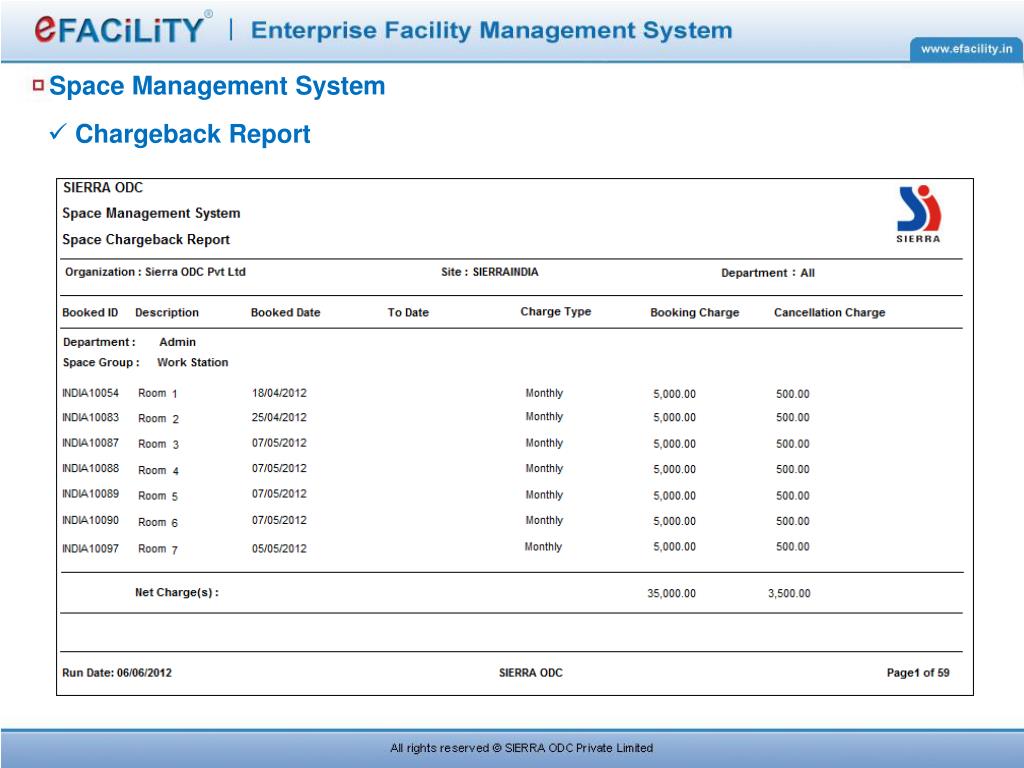Image resolution: width=1024 pixels, height=768 pixels.
Task: Click the eFACiLiTY logo
Action: pos(122,29)
